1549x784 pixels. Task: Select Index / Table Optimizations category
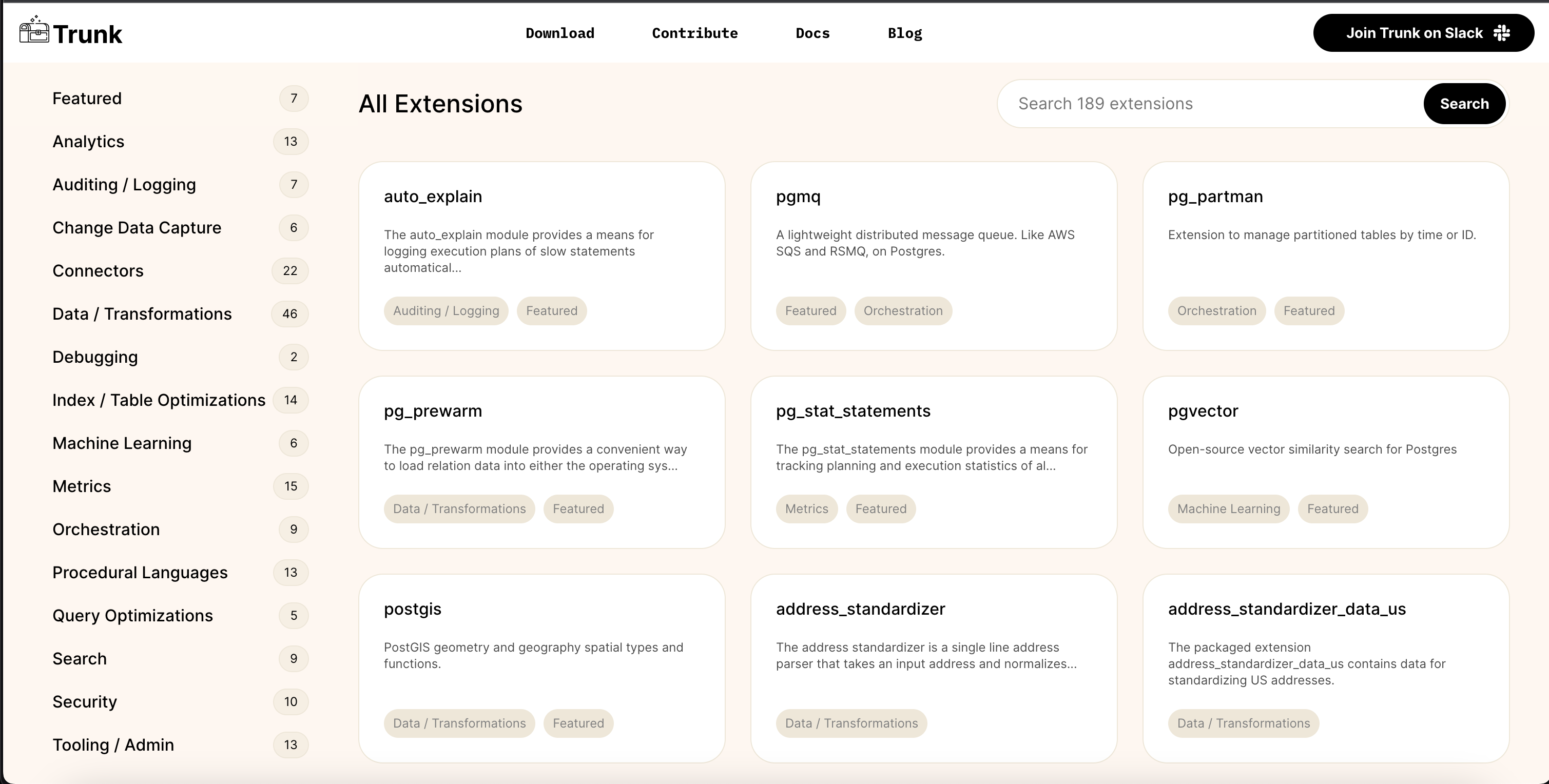tap(180, 400)
